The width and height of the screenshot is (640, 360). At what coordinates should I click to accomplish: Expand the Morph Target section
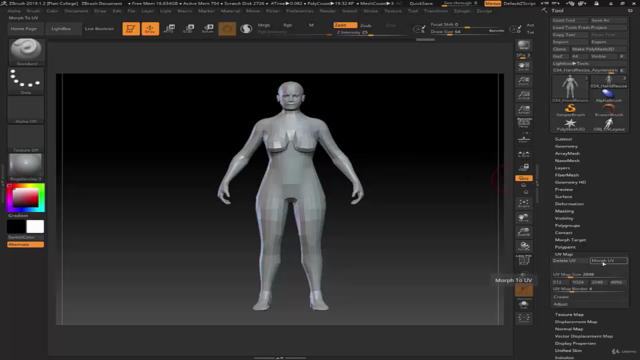click(x=570, y=240)
